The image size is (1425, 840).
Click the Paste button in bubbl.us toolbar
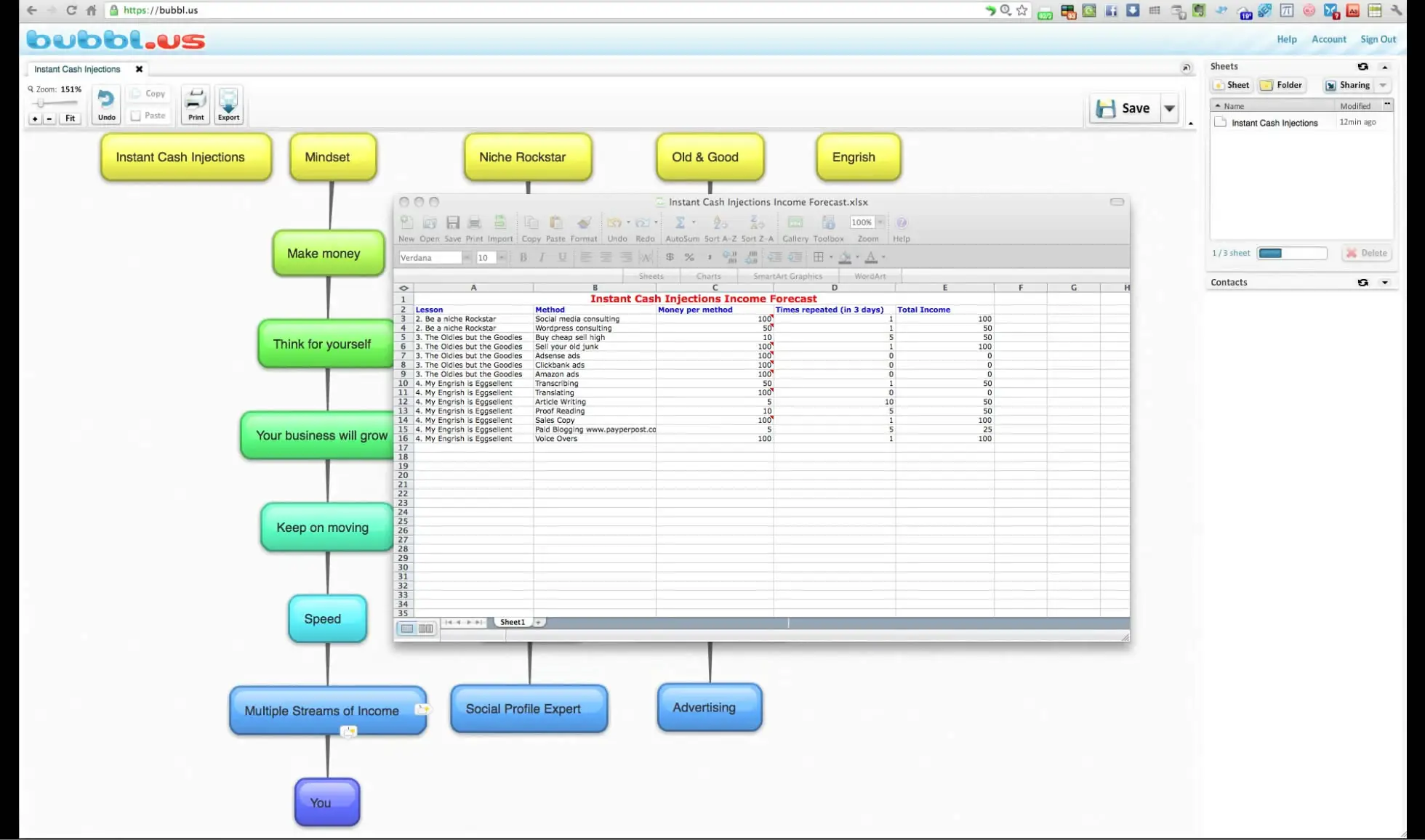tap(148, 116)
